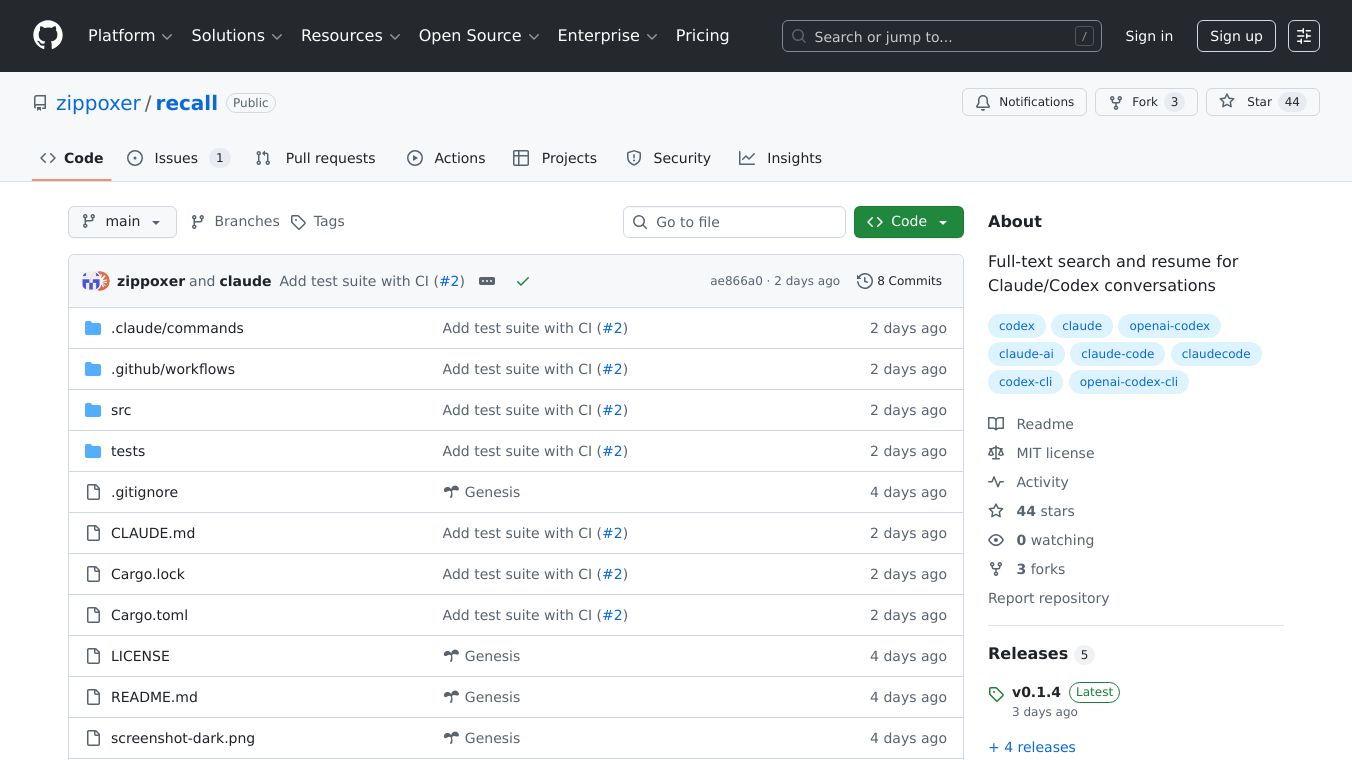
Task: Open the src folder
Action: click(x=121, y=410)
